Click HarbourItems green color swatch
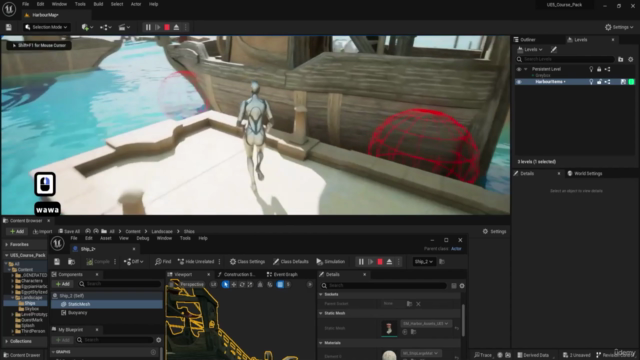The height and width of the screenshot is (360, 640). pos(631,82)
